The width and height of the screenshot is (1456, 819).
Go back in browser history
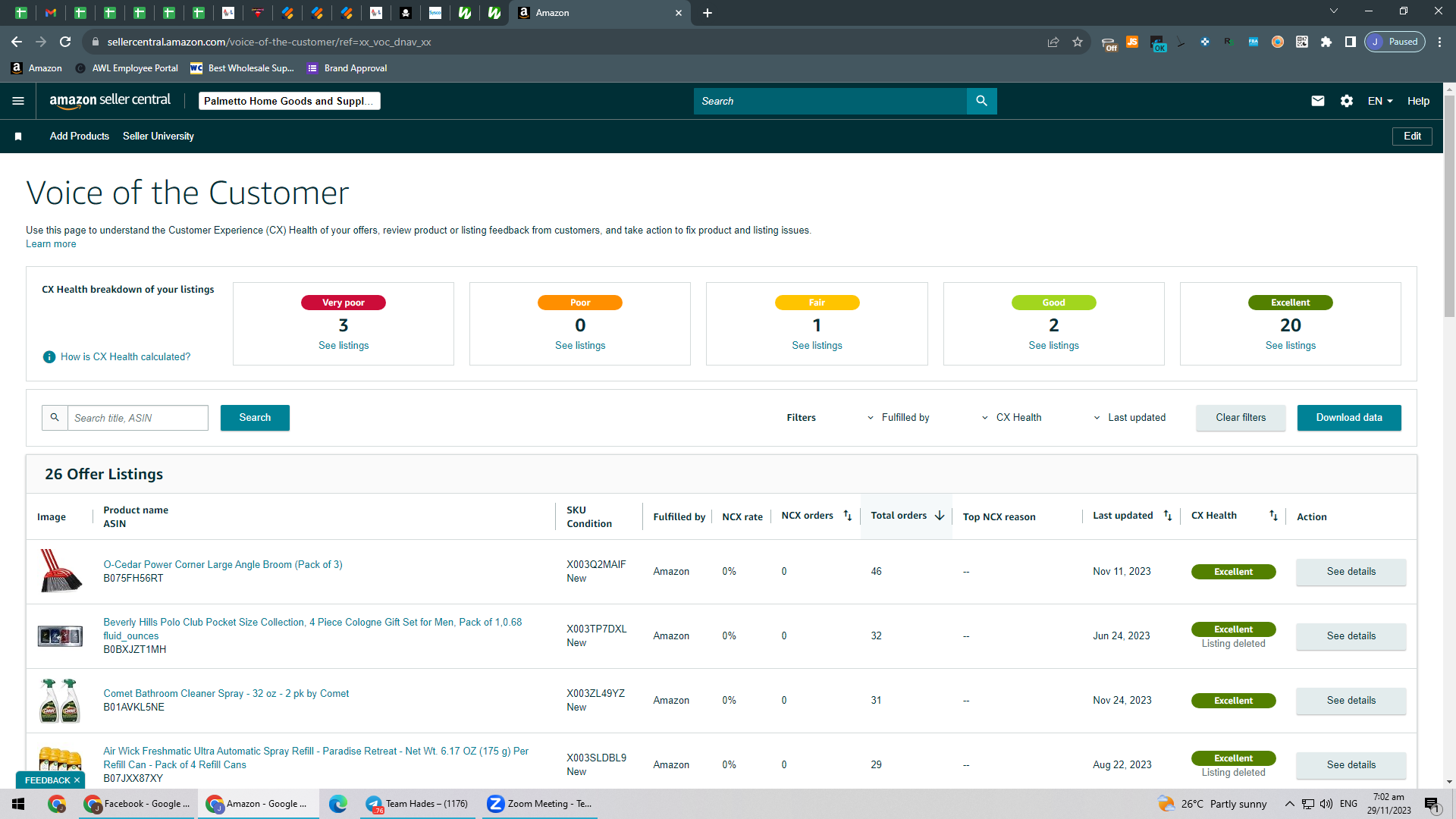point(17,42)
